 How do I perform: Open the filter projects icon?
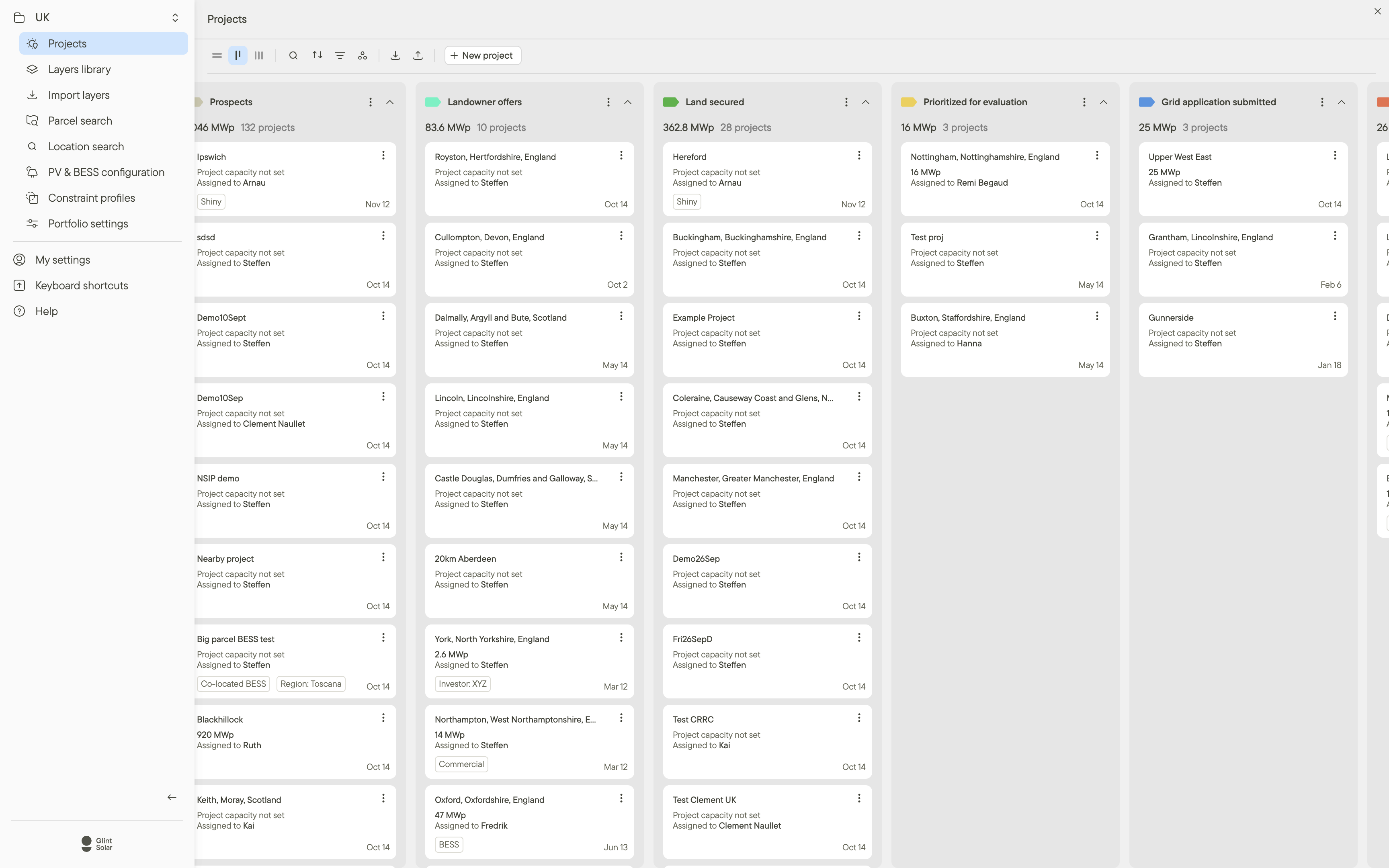pyautogui.click(x=340, y=56)
